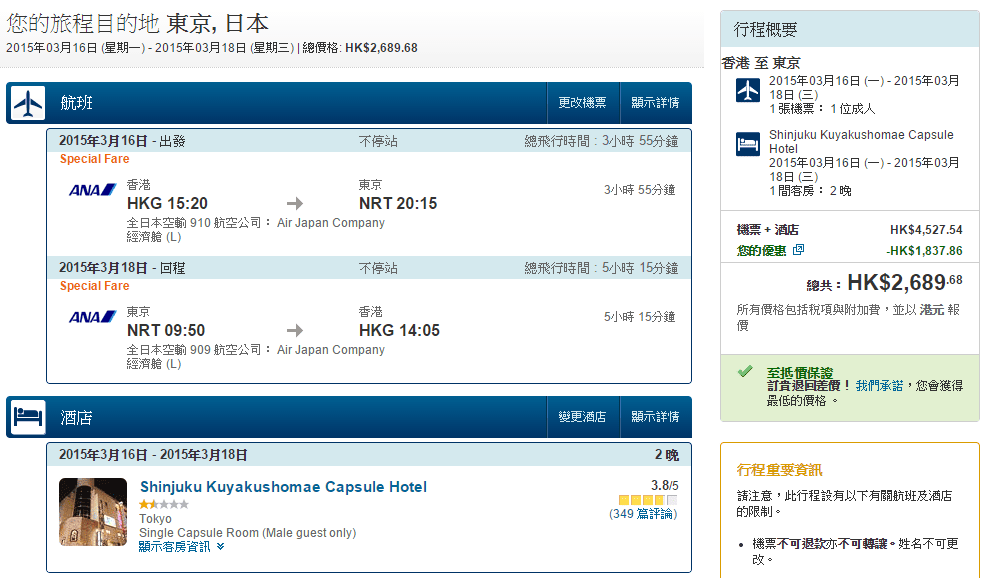
Task: Click the hotel thumbnail photo
Action: coord(93,511)
